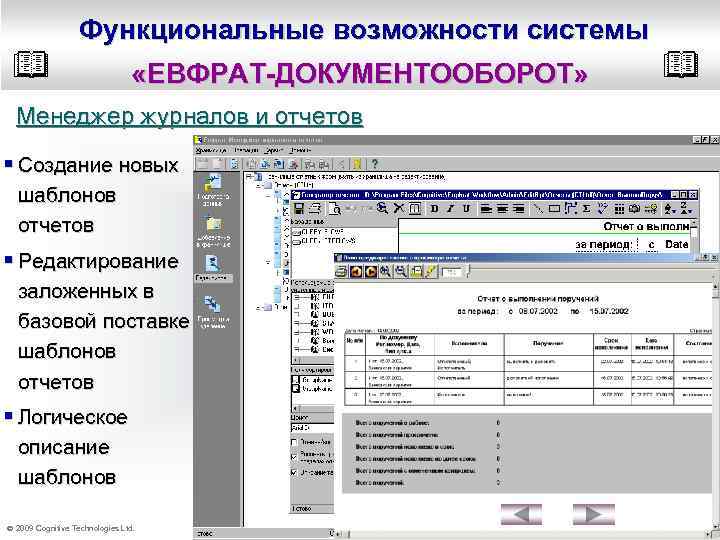This screenshot has height=540, width=720.
Task: Toggle Italic formatting in report editor
Action: click(450, 209)
